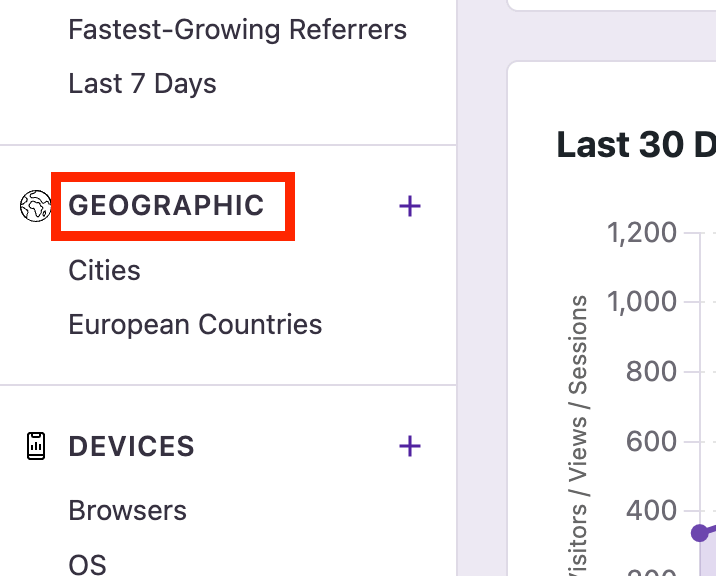
Task: Open the OS report
Action: tap(87, 564)
